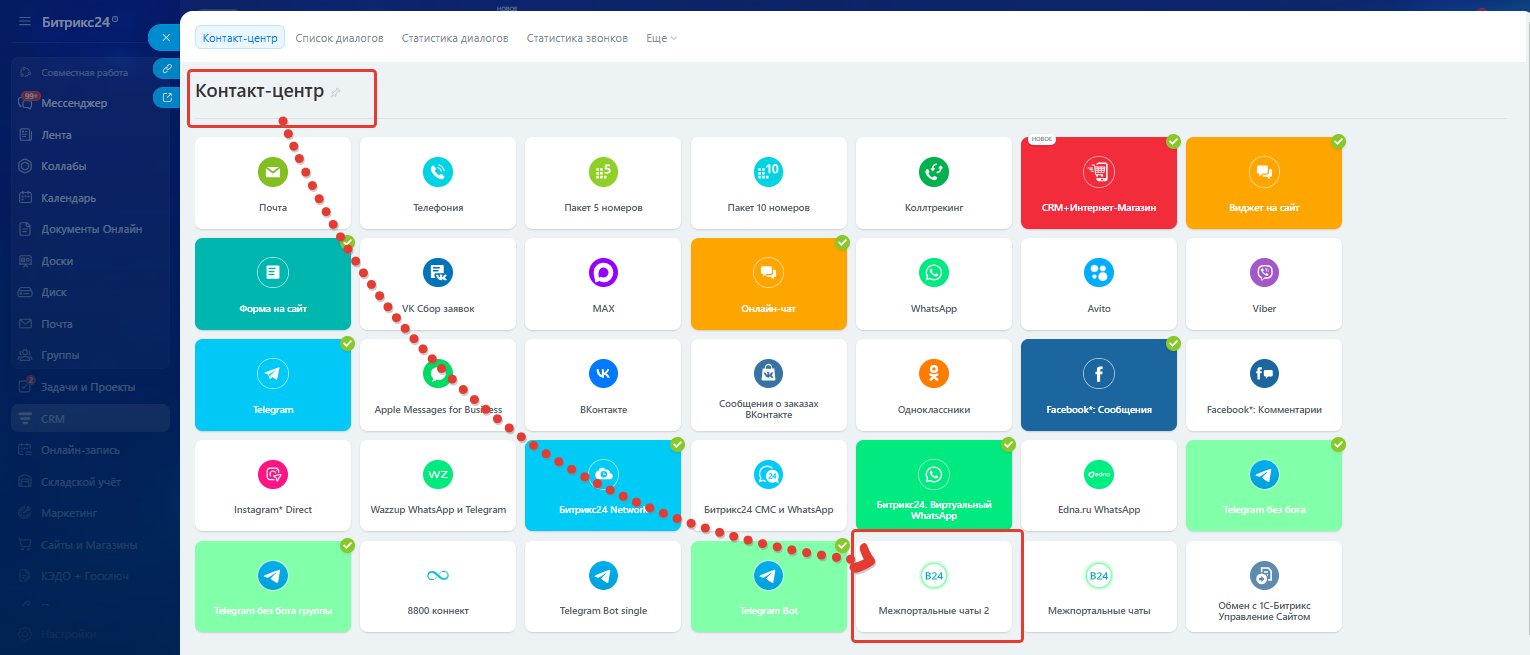The width and height of the screenshot is (1530, 655).
Task: Open the MAX messenger tile
Action: click(603, 284)
